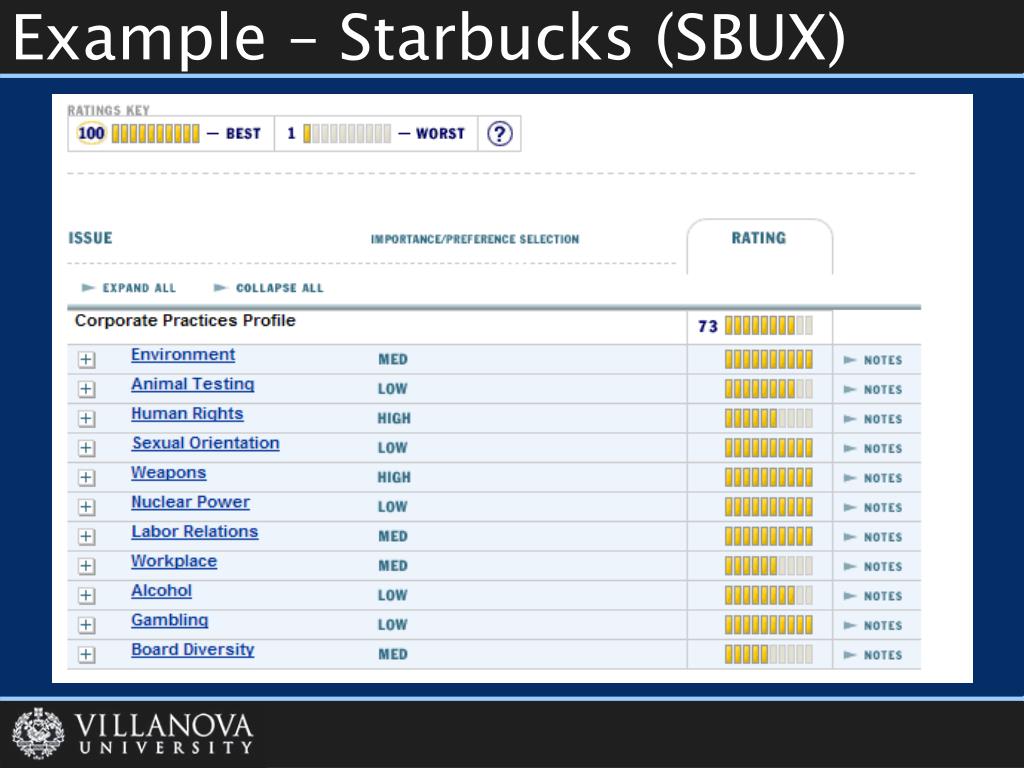Click the Villanova University logo
Image resolution: width=1024 pixels, height=768 pixels.
coord(133,733)
